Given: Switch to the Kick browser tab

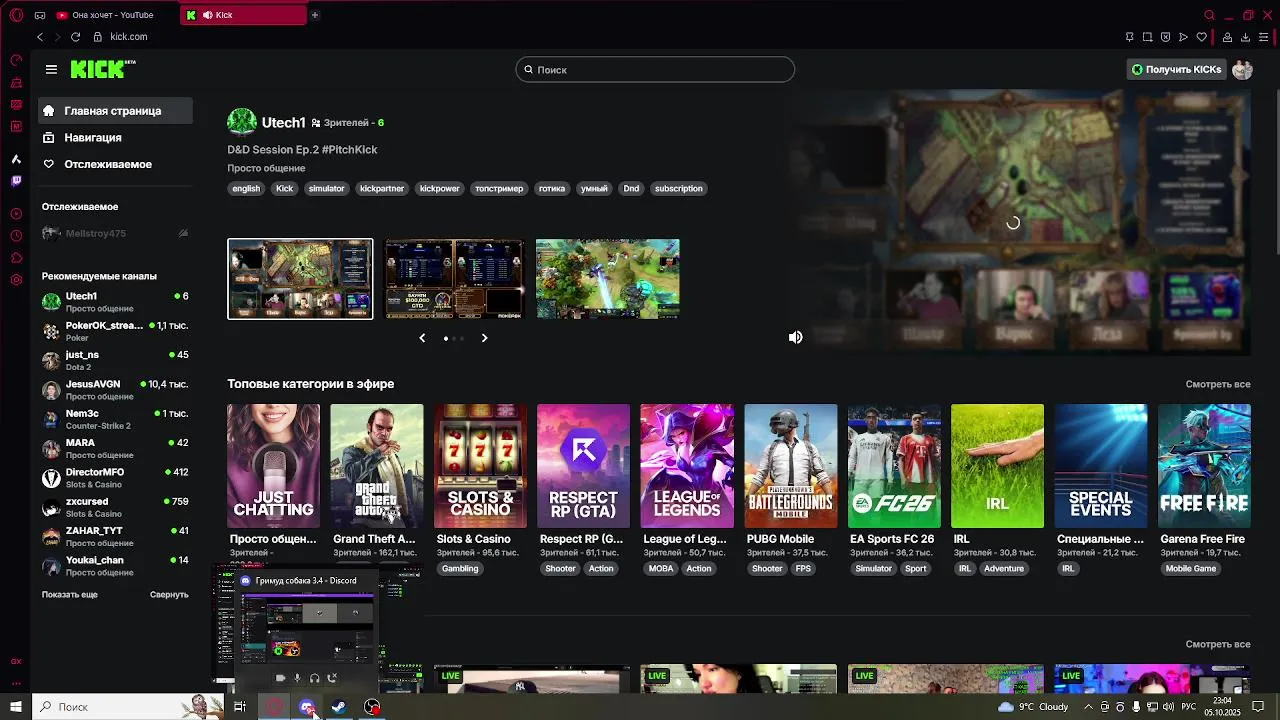Looking at the screenshot, I should click(243, 15).
